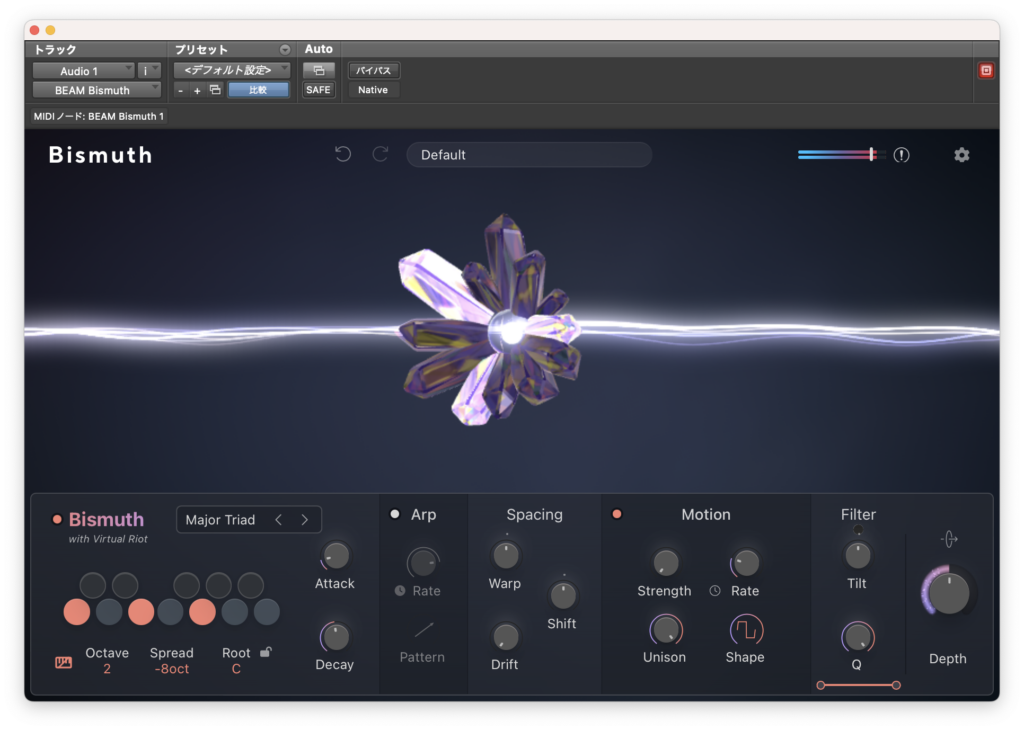Open the BEAM Bismuth plugin selector
The height and width of the screenshot is (730, 1024).
[97, 90]
